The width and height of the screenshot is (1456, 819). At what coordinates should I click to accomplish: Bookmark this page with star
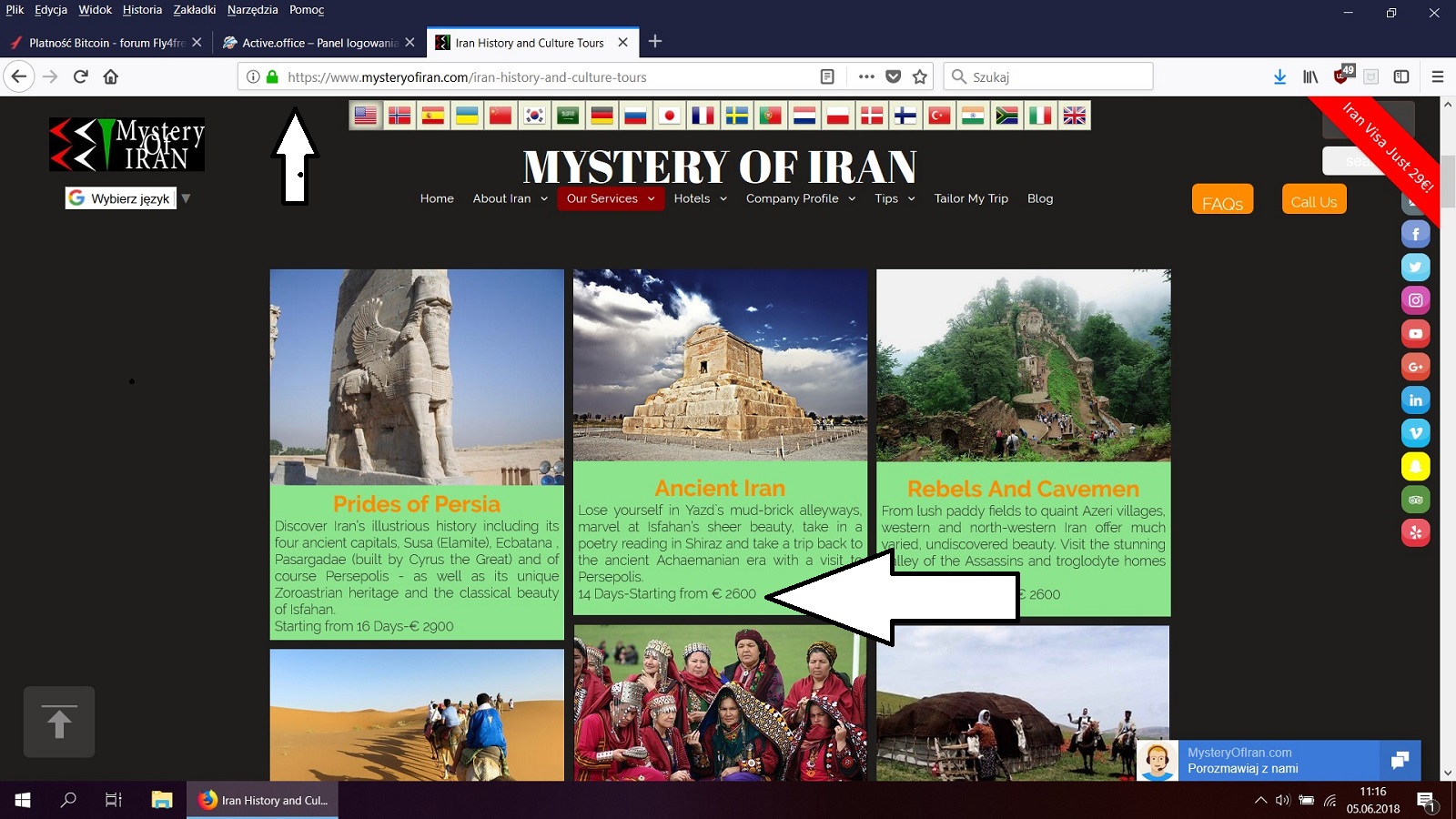pyautogui.click(x=920, y=77)
